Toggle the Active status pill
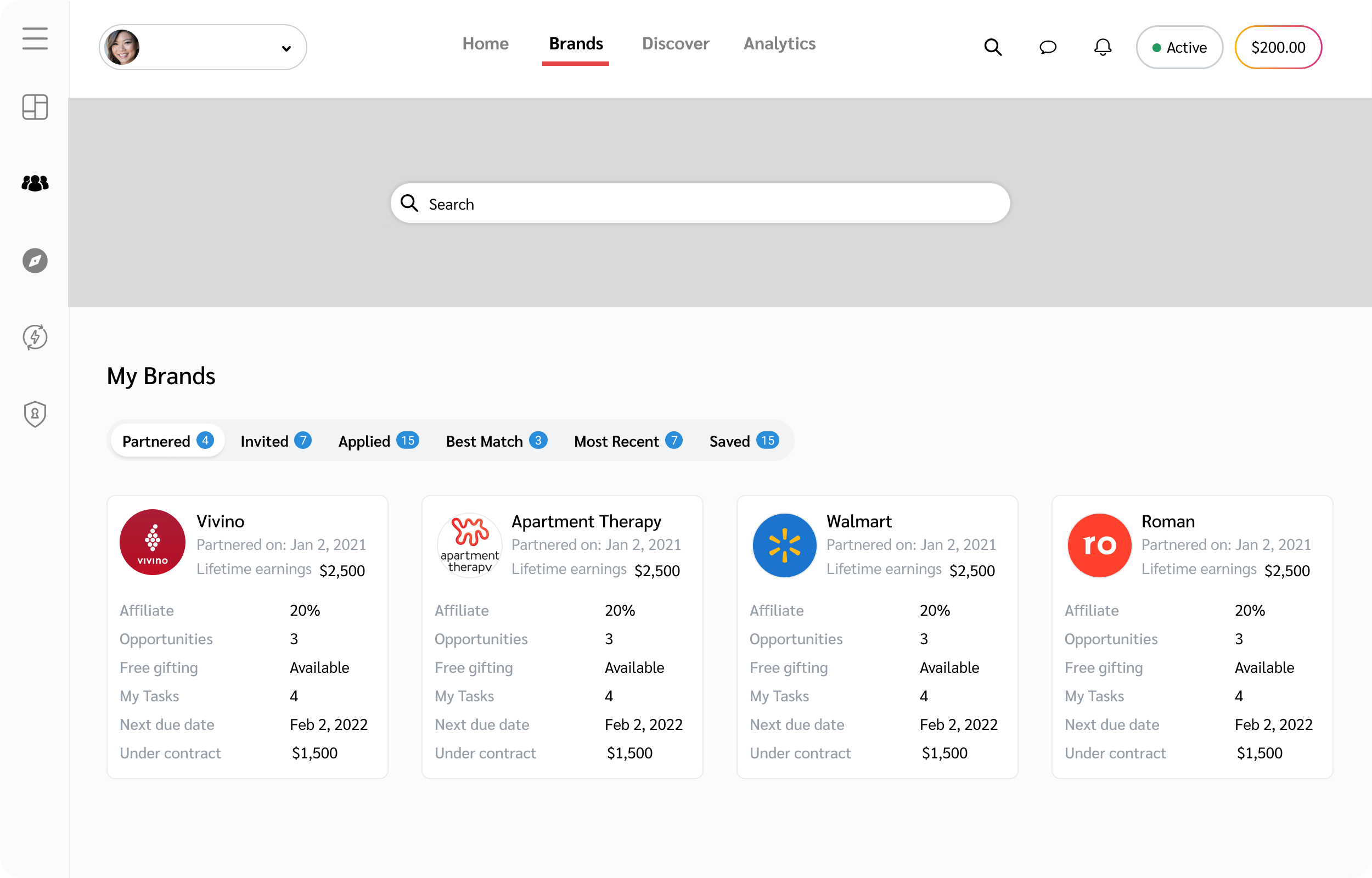Viewport: 1372px width, 878px height. (x=1179, y=47)
